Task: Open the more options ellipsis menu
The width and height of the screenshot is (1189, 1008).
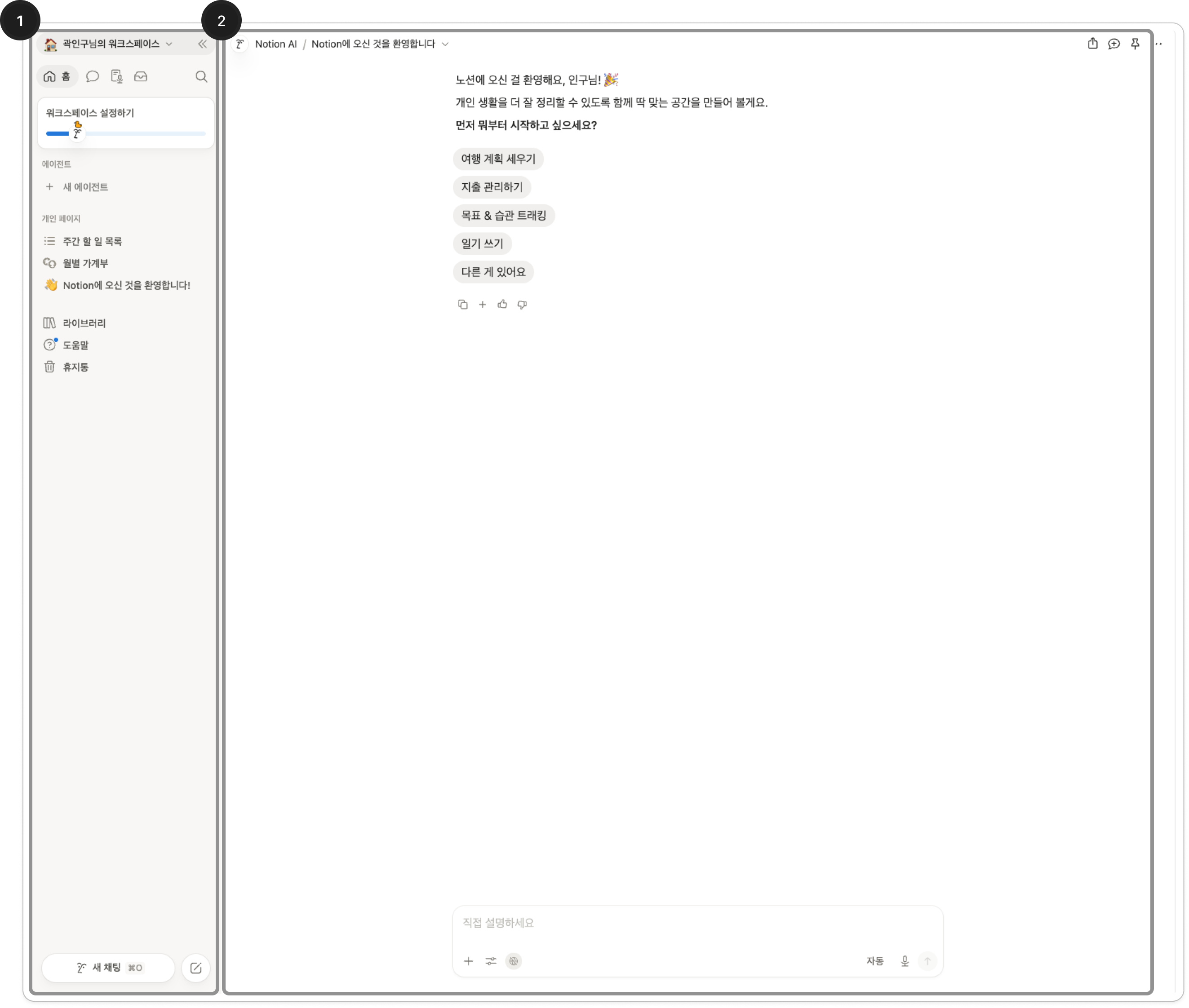Action: [1159, 44]
